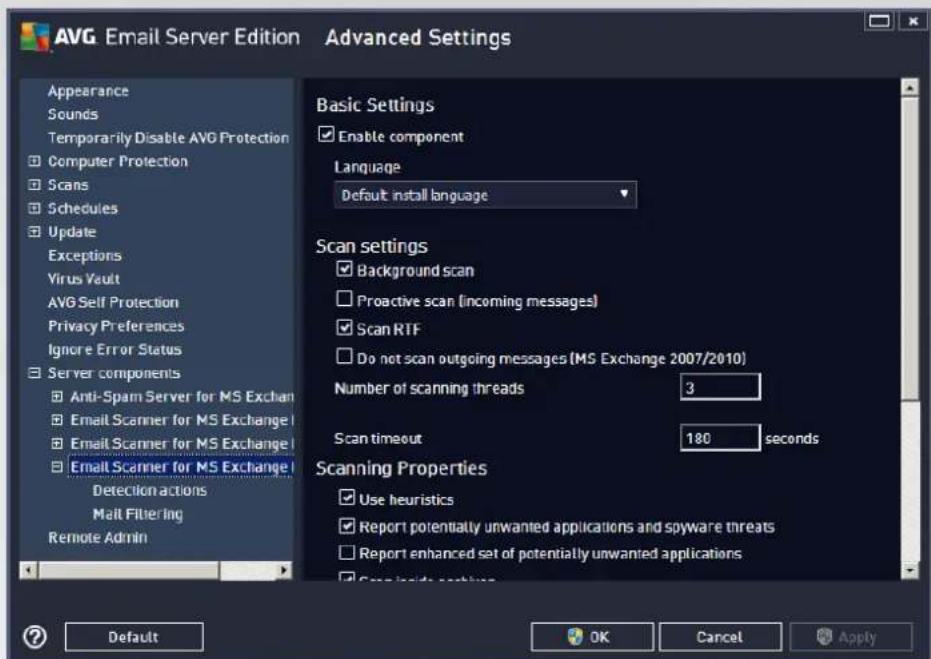Click Number of scanning threads field

720,387
